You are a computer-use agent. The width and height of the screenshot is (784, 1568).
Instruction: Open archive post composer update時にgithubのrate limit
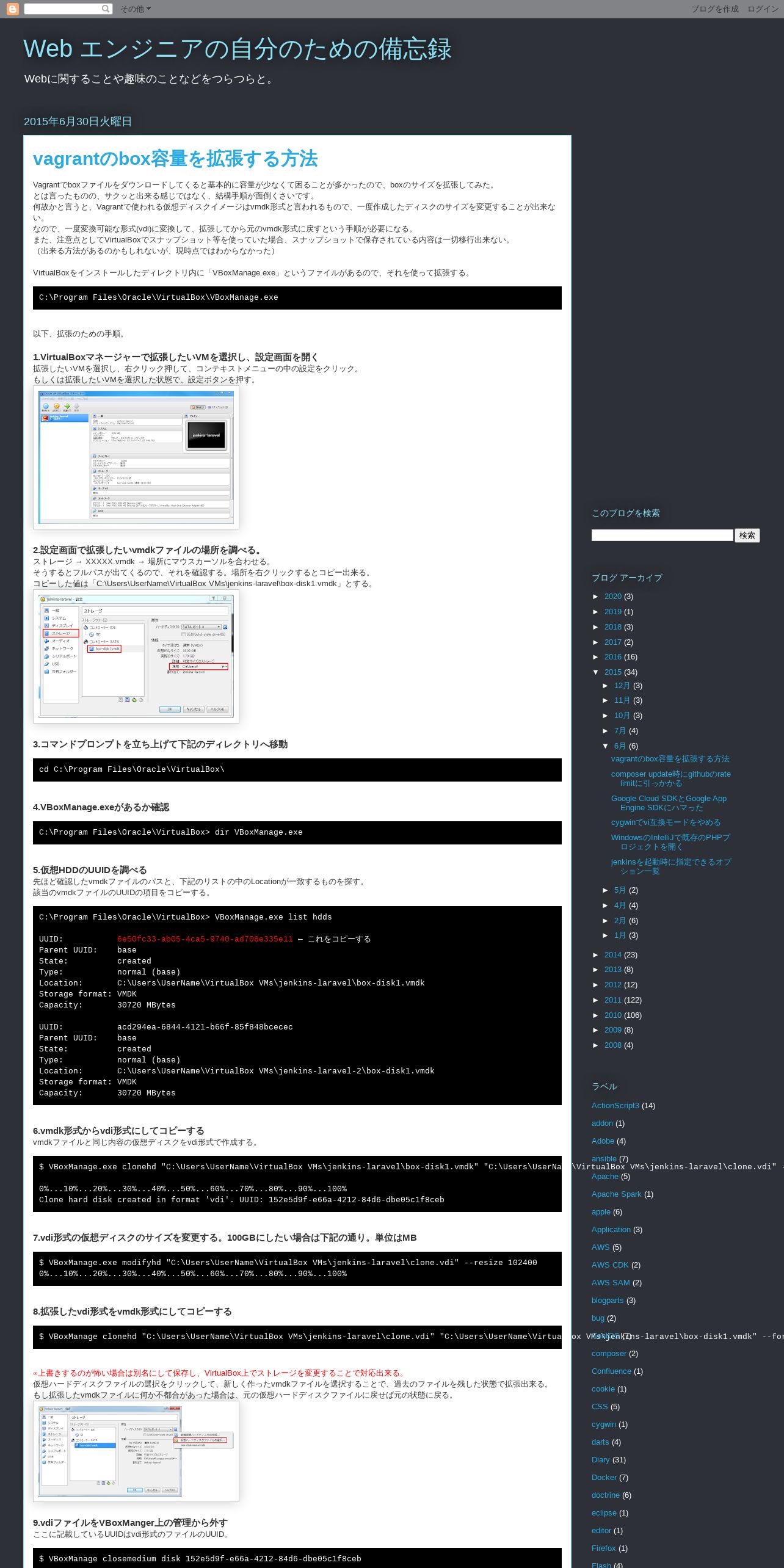(x=671, y=779)
